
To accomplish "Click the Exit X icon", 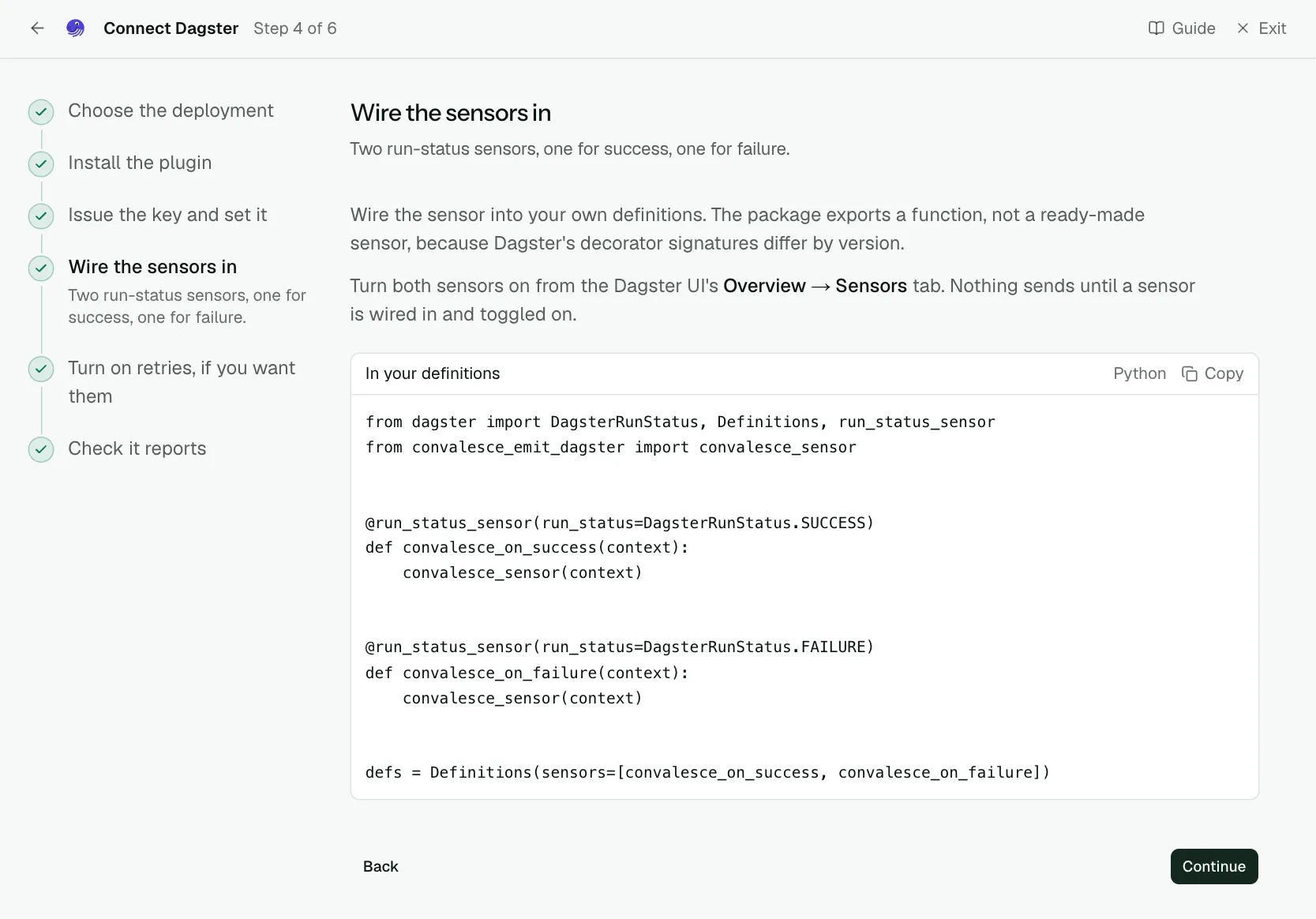I will 1243,28.
